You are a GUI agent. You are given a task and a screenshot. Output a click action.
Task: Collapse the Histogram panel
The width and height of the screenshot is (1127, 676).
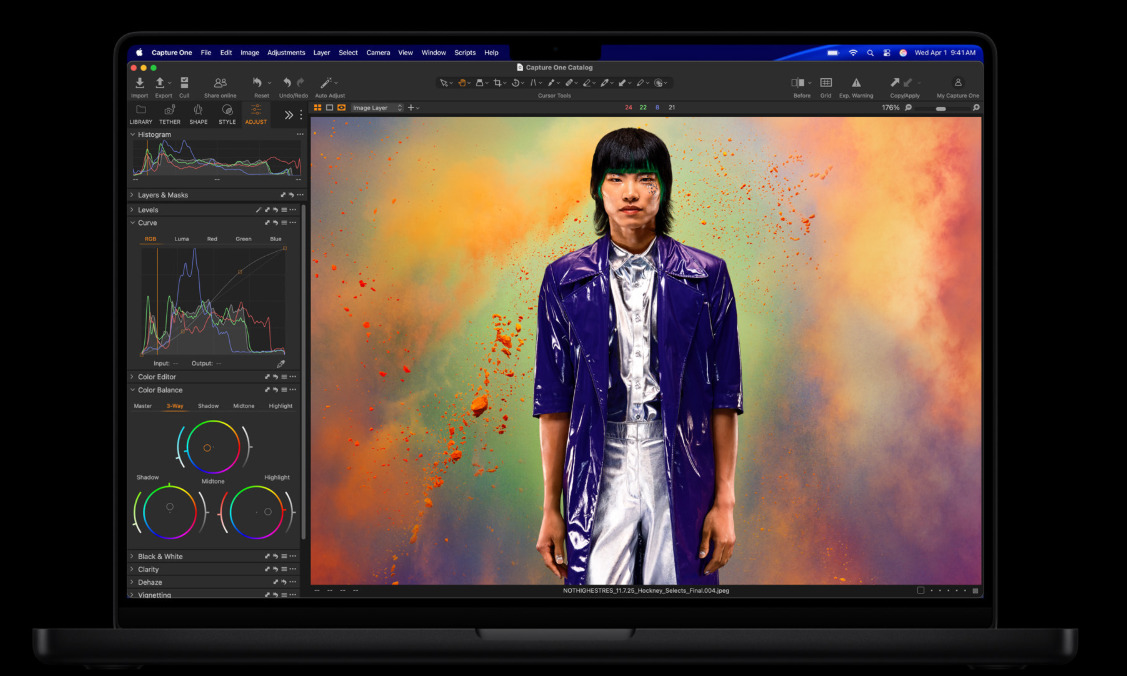[x=132, y=134]
